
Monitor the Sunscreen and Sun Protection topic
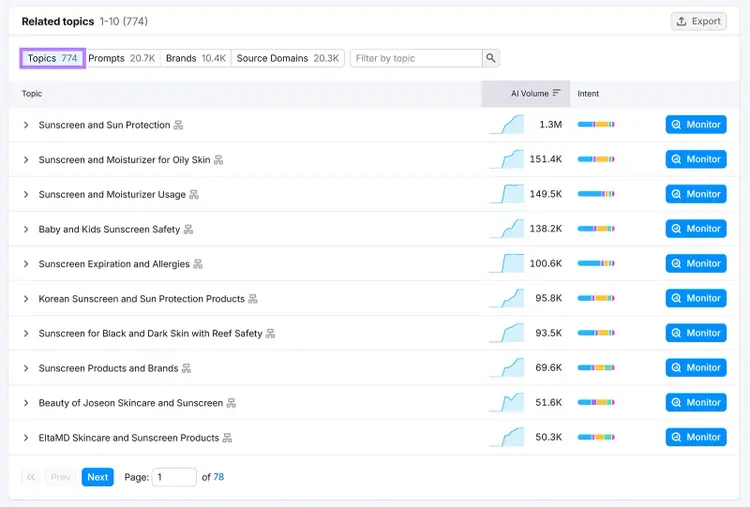coord(696,124)
